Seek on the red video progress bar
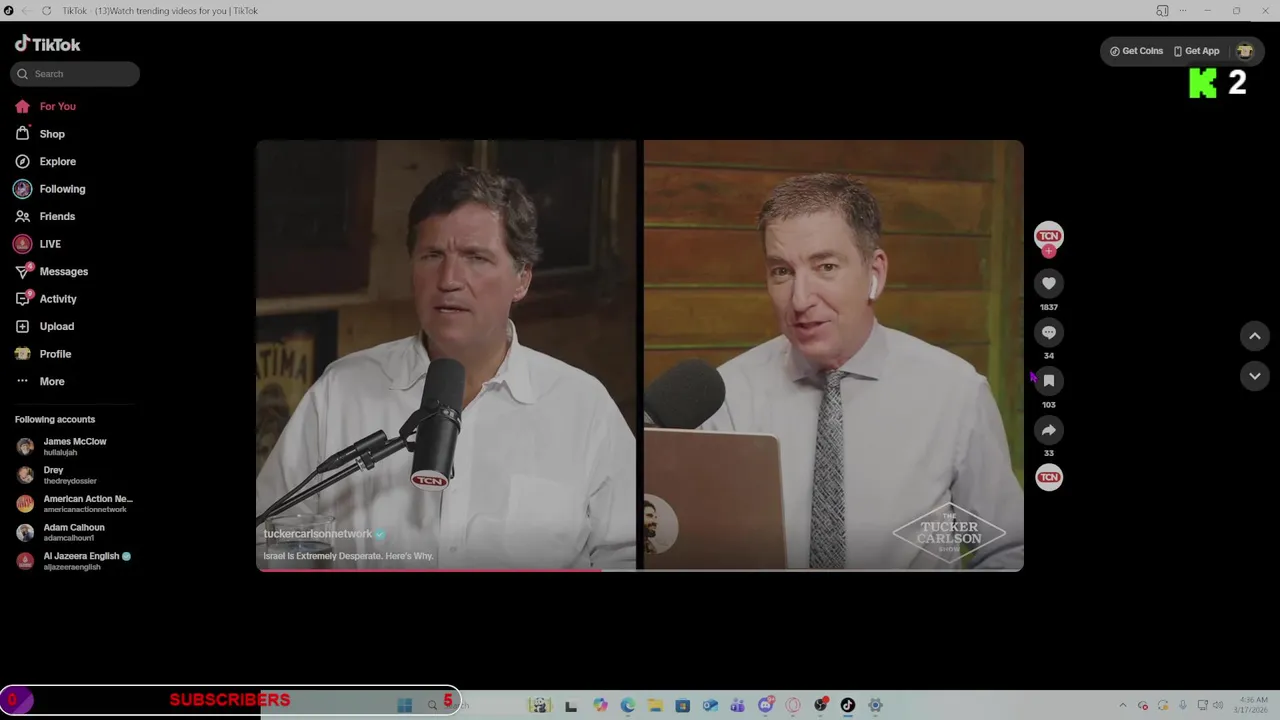 [x=640, y=569]
